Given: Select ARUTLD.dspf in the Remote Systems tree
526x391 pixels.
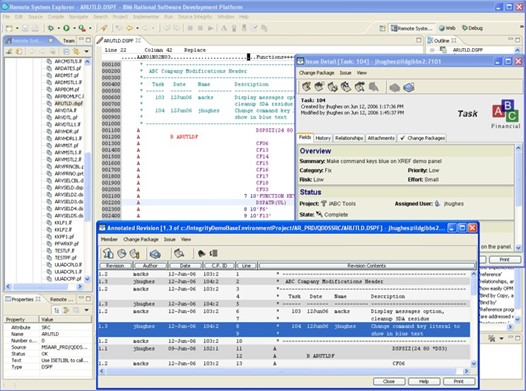Looking at the screenshot, I should click(x=68, y=103).
